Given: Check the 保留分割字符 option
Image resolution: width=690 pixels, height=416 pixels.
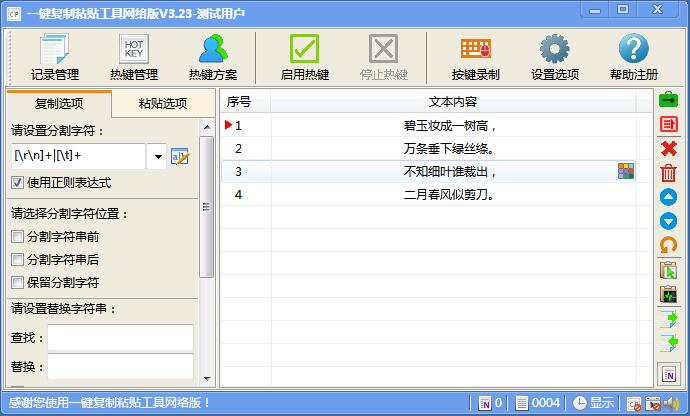Looking at the screenshot, I should coord(18,283).
